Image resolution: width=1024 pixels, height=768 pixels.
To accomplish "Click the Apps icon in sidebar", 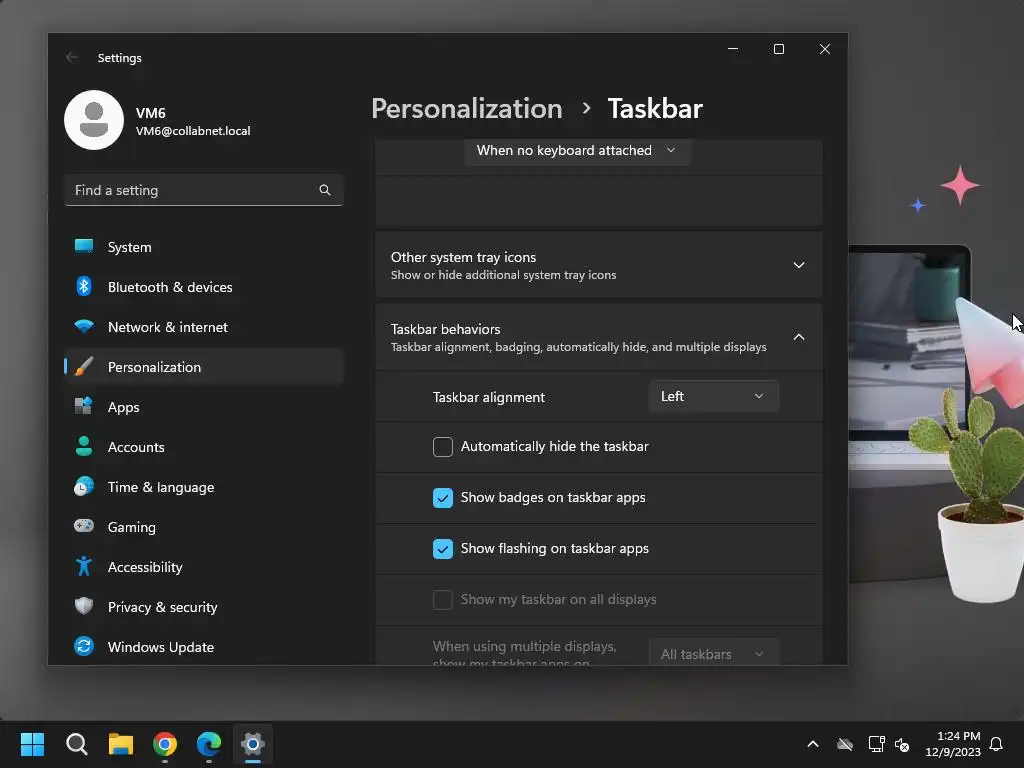I will click(x=84, y=406).
